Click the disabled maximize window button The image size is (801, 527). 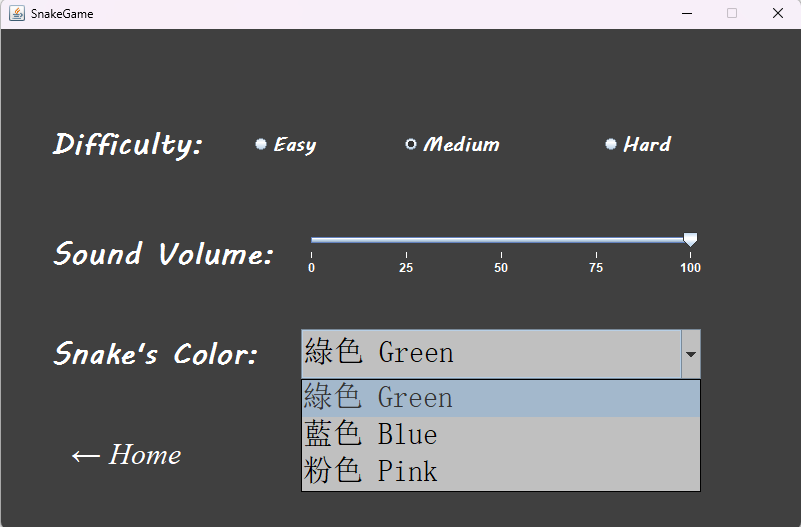tap(732, 13)
